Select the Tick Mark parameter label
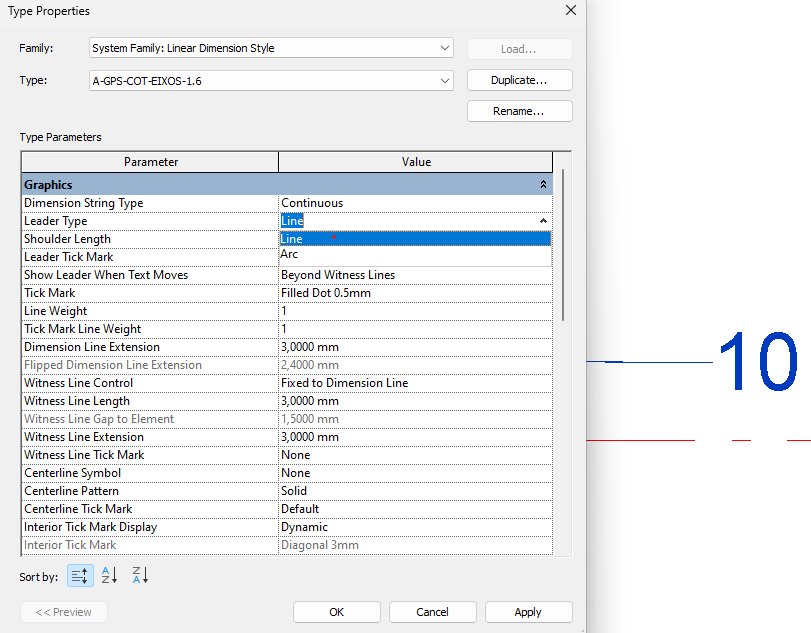 [50, 293]
